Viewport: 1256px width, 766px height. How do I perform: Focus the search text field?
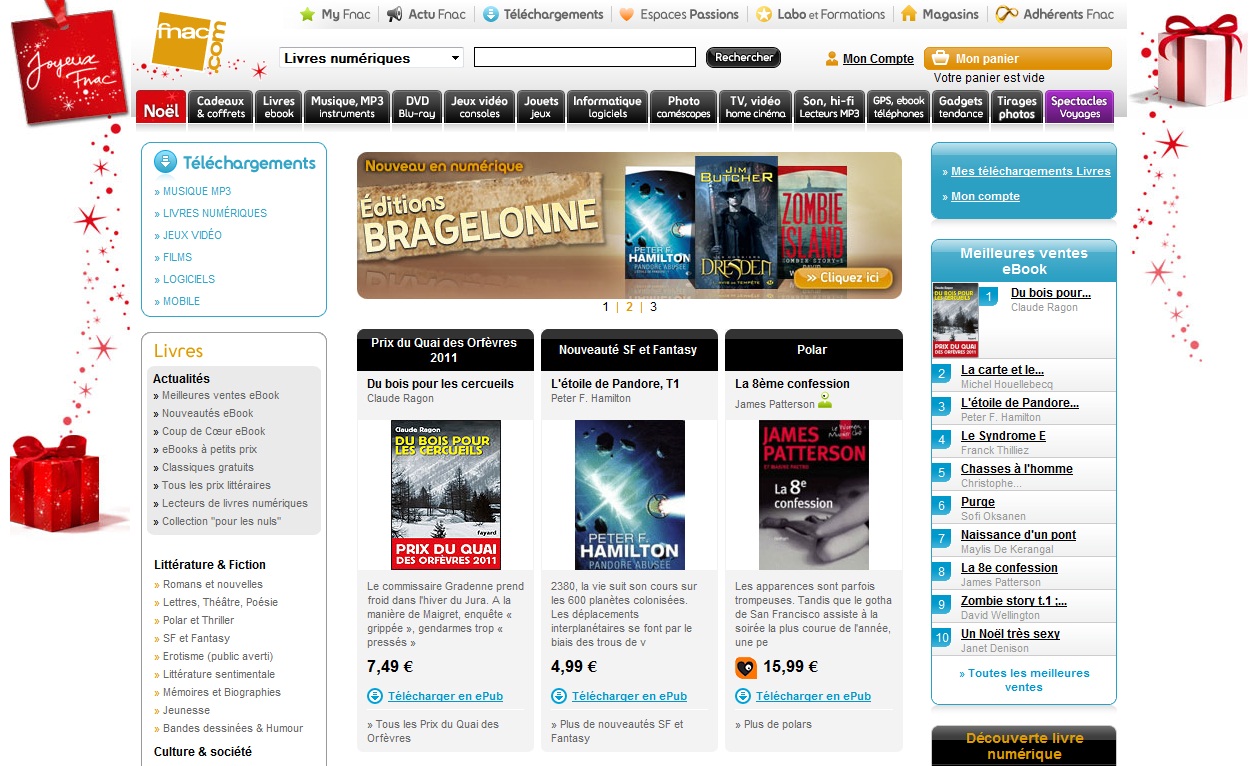(x=585, y=57)
